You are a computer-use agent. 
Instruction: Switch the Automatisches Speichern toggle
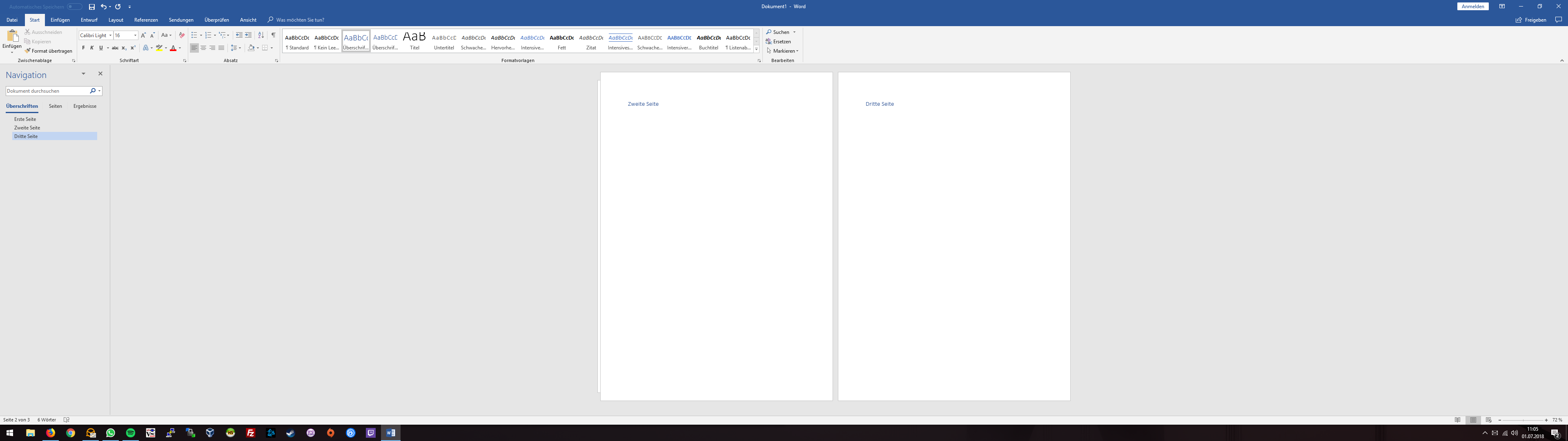[74, 7]
